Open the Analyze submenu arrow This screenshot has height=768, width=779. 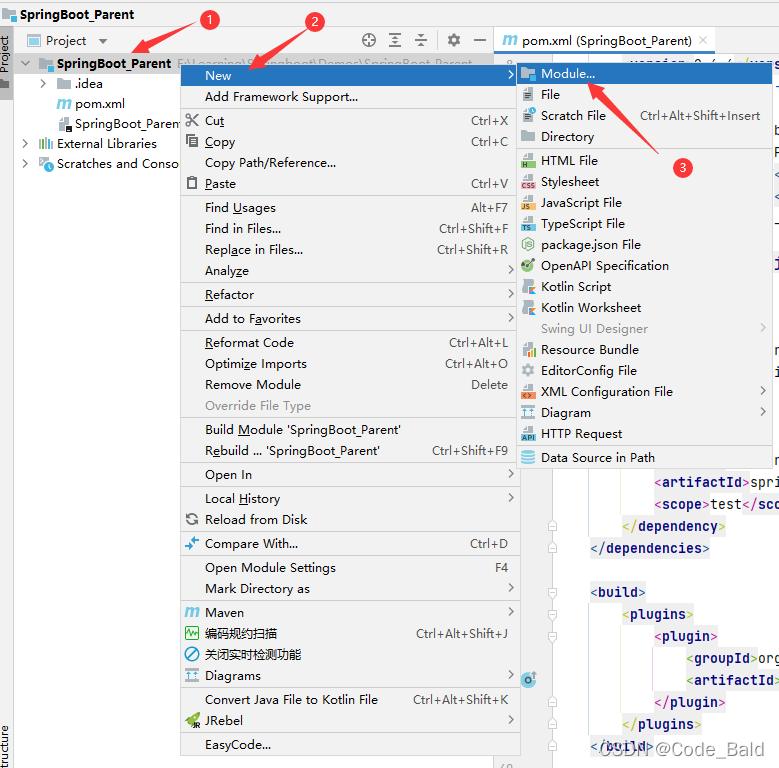click(511, 270)
